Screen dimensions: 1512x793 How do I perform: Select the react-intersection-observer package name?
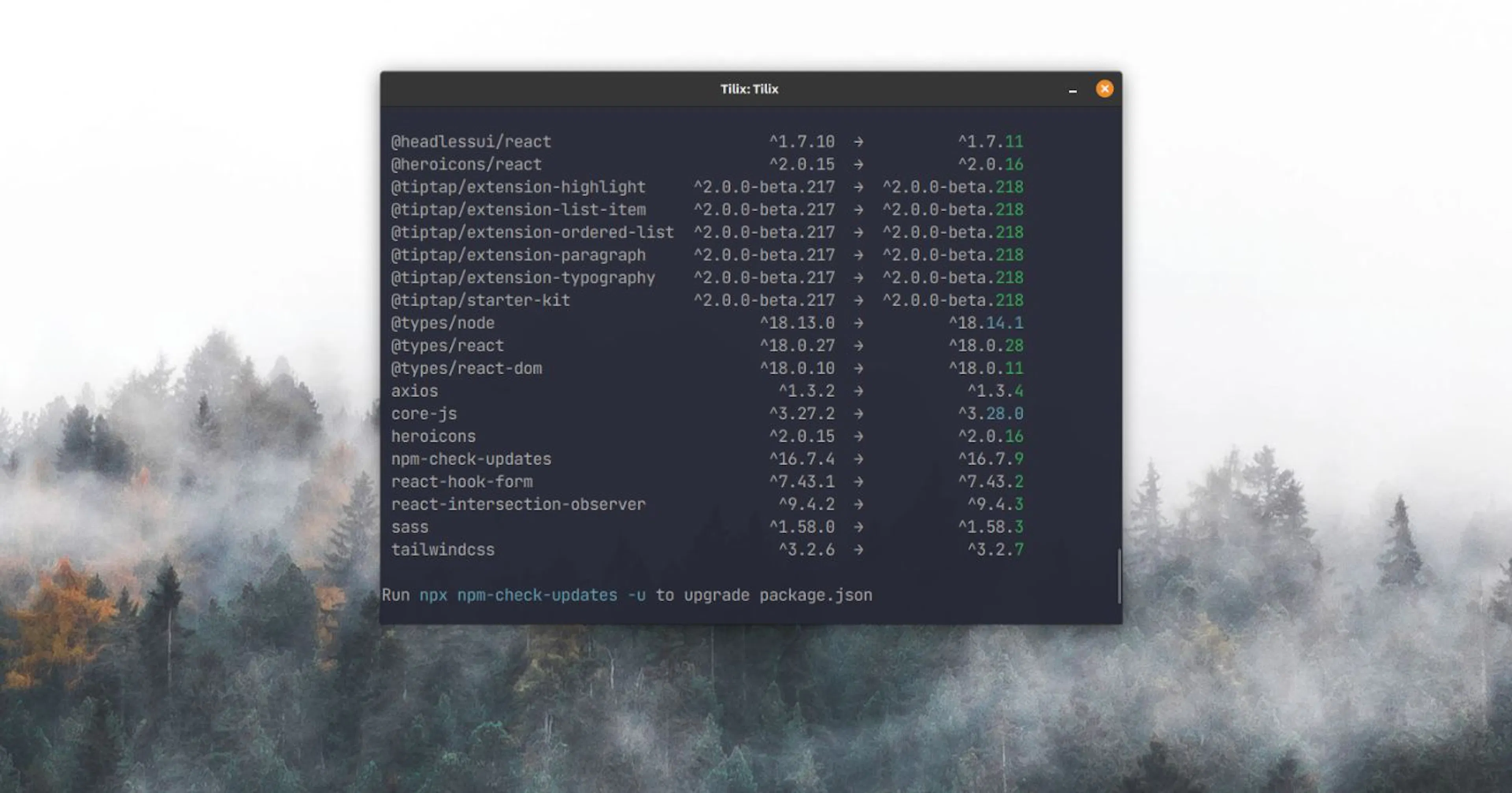[518, 505]
